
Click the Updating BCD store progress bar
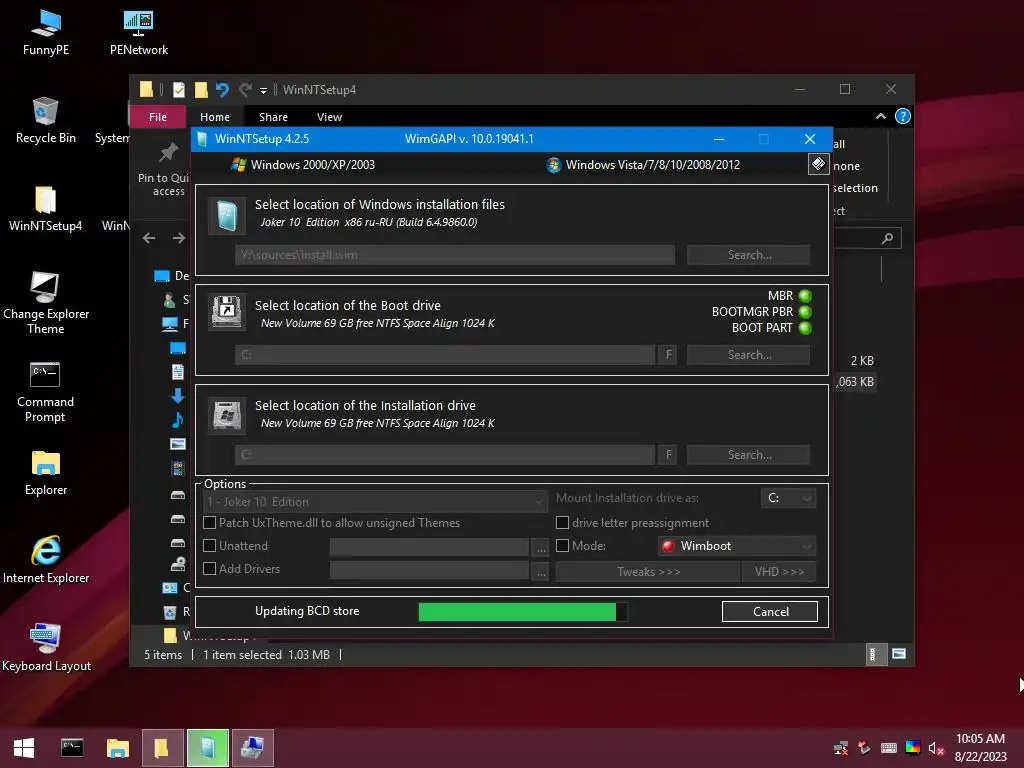tap(523, 611)
